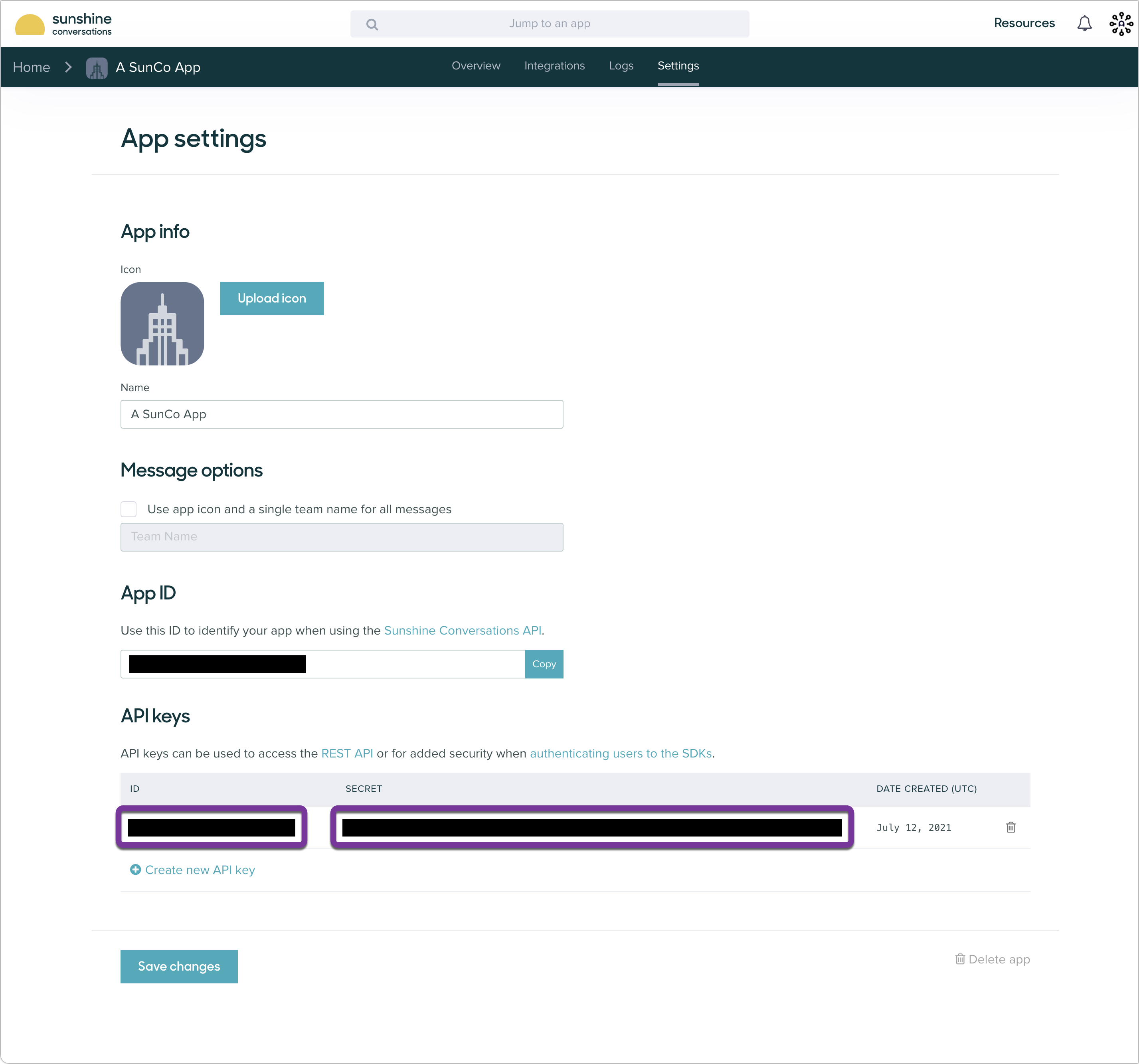Click the A SunCo App building icon

(97, 67)
